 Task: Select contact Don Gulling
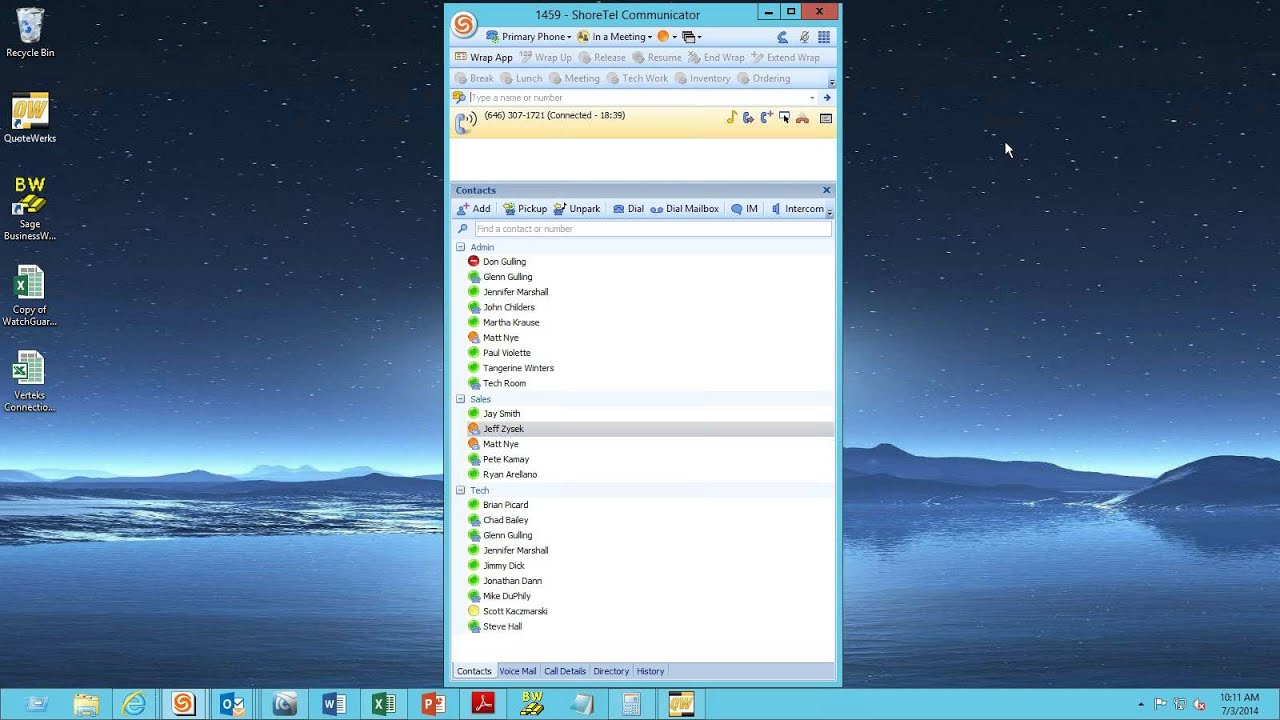[504, 262]
